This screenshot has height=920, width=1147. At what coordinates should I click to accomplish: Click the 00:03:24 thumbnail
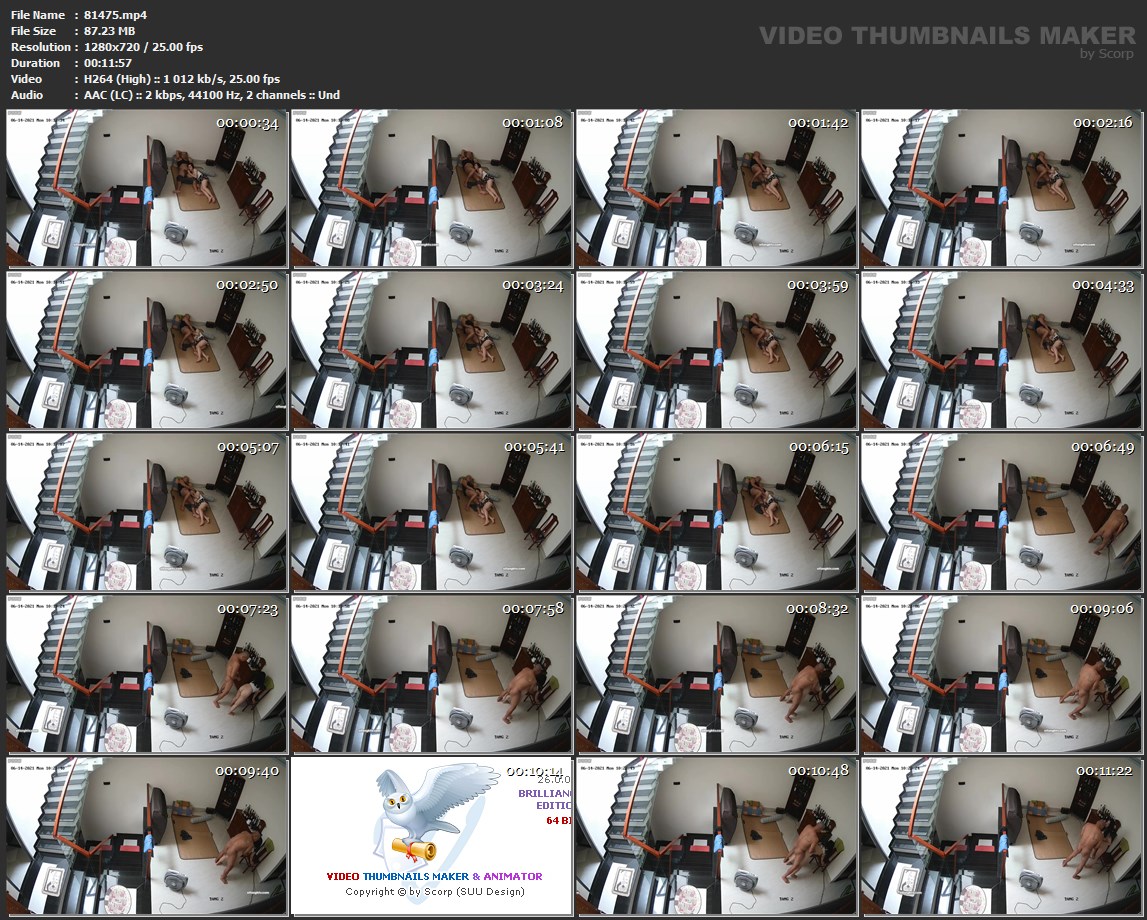[x=432, y=350]
